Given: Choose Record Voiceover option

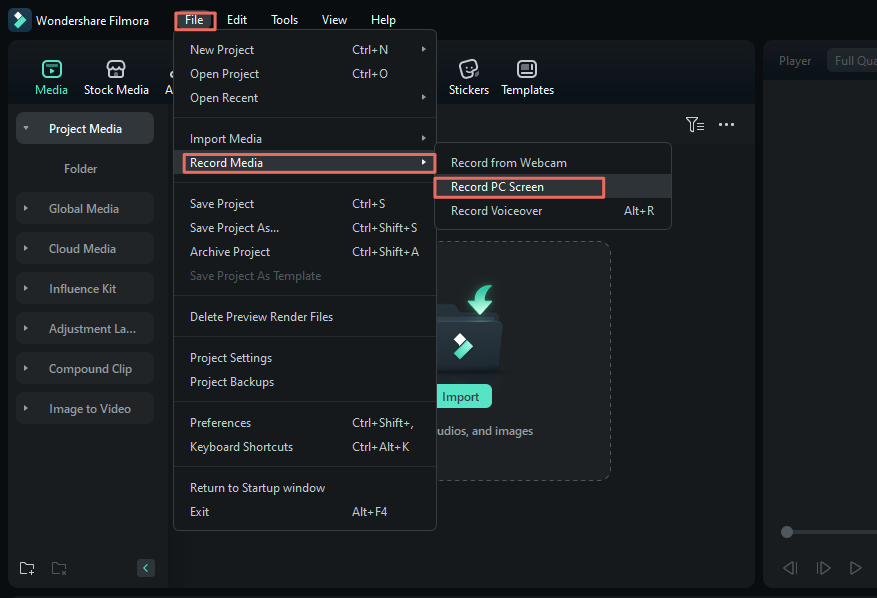Looking at the screenshot, I should tap(553, 211).
